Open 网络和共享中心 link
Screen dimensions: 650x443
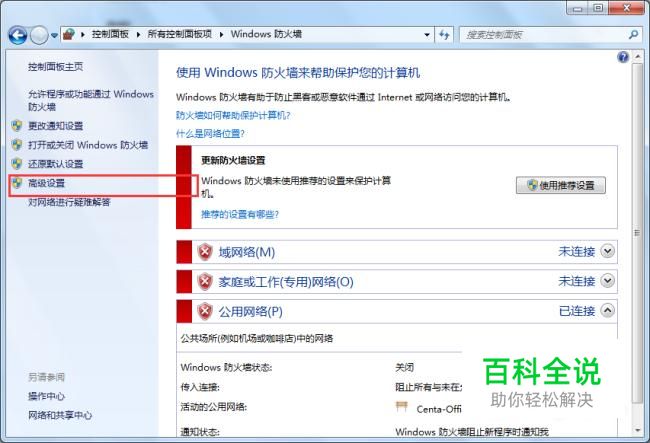point(60,415)
